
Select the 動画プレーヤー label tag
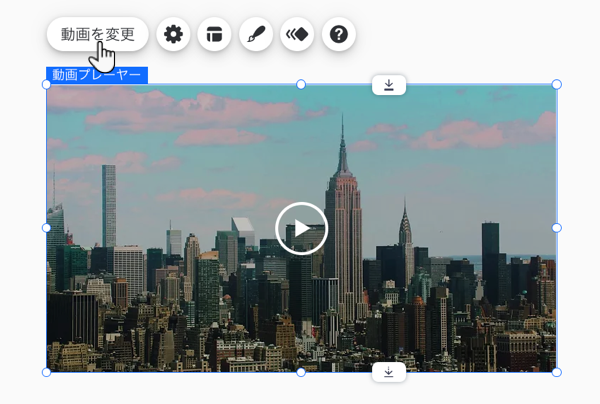pyautogui.click(x=97, y=75)
